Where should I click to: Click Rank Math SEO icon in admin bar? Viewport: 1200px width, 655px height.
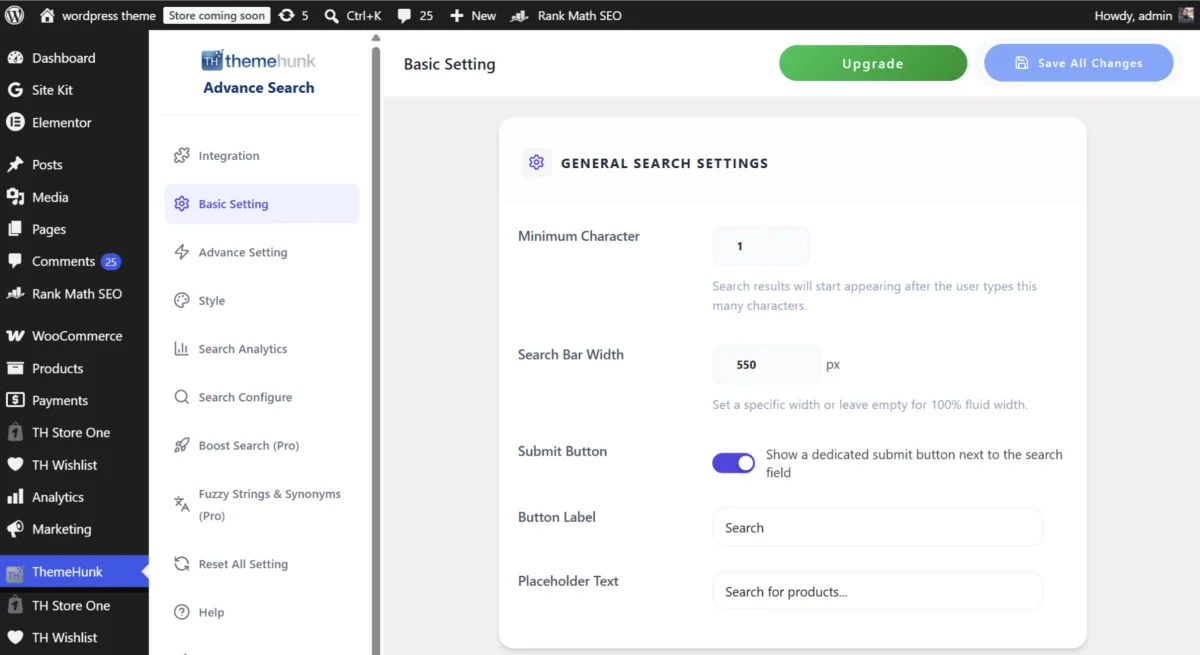519,16
